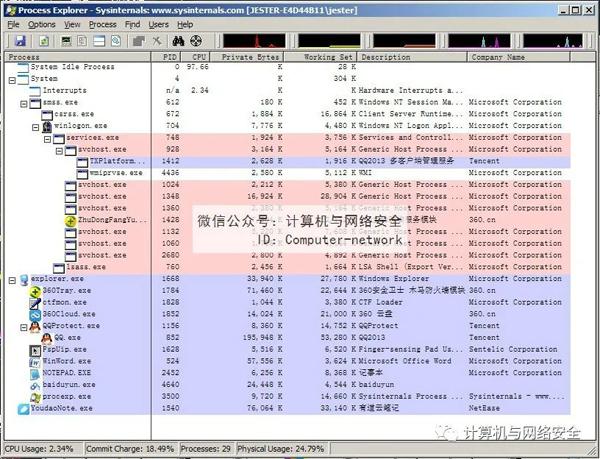Open the Process menu

[x=102, y=24]
